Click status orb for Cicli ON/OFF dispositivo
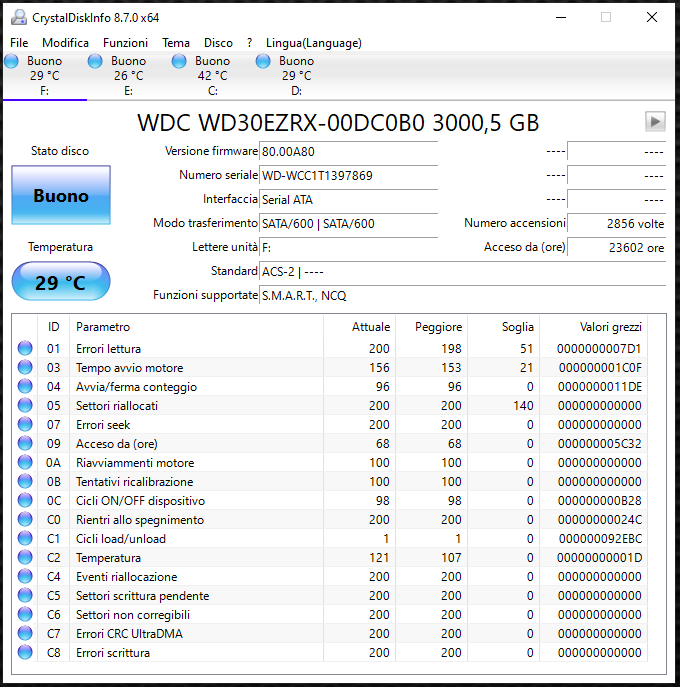680x687 pixels. click(x=25, y=500)
